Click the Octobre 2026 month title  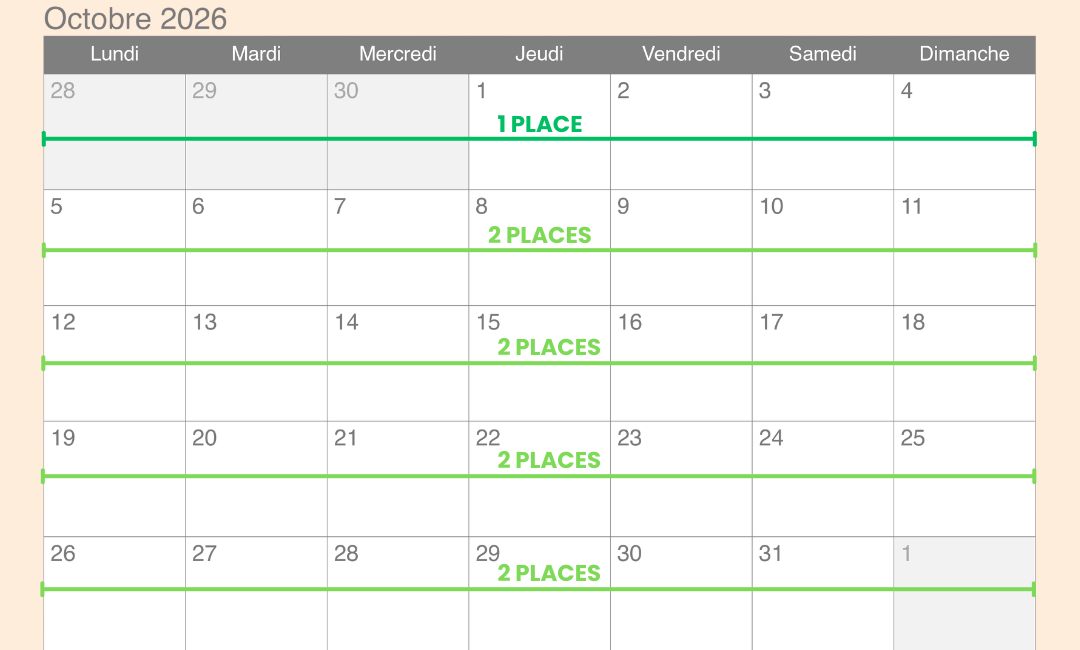pyautogui.click(x=136, y=18)
